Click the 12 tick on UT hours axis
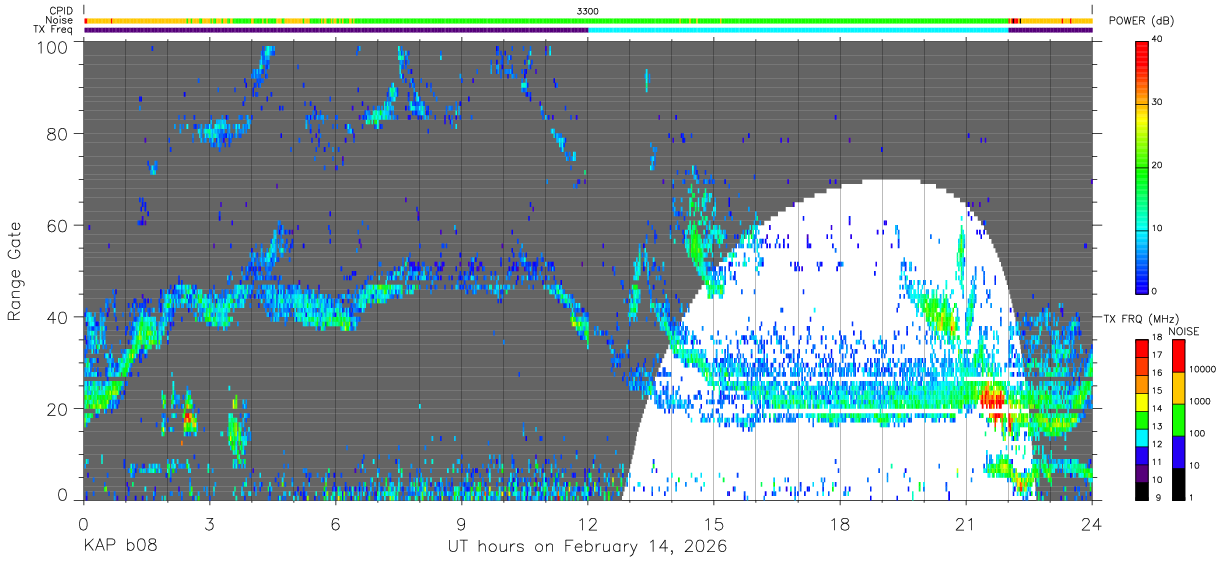1228x567 pixels. [588, 522]
